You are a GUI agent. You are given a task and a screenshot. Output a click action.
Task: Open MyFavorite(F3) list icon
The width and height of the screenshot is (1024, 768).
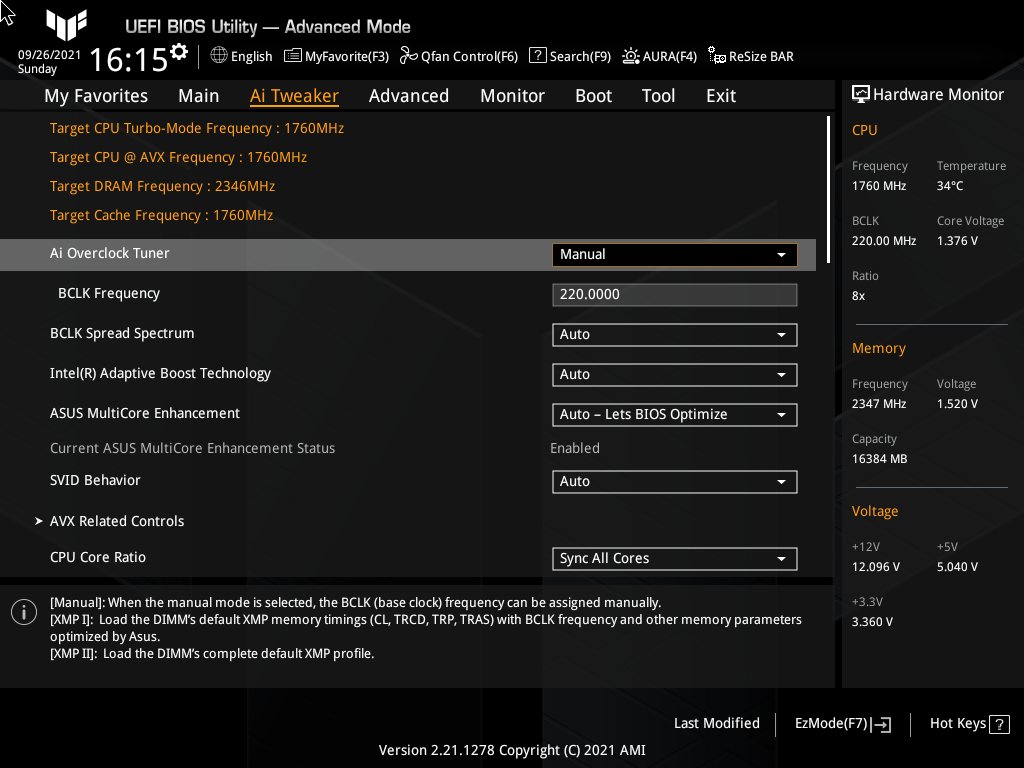coord(293,56)
